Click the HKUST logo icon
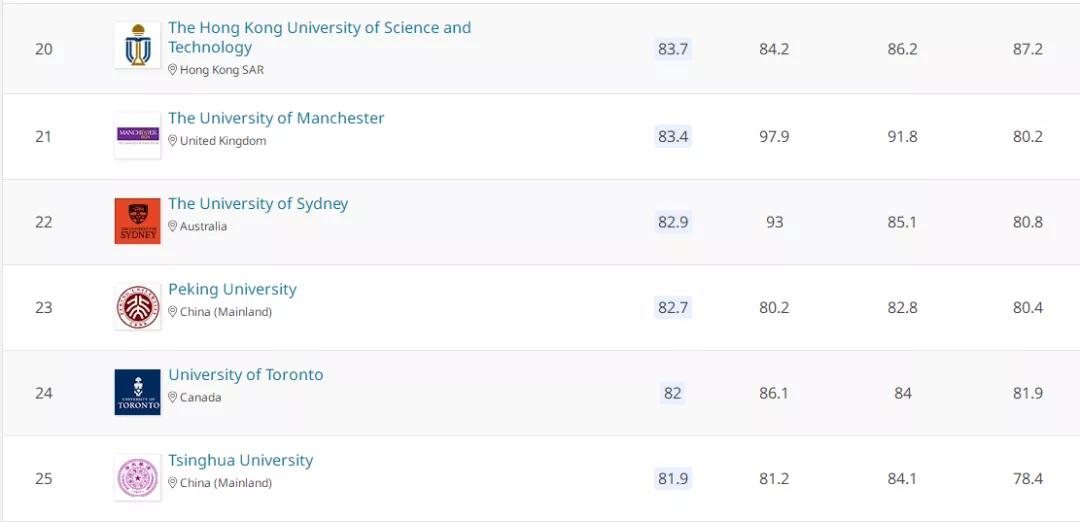The height and width of the screenshot is (522, 1080). (x=137, y=46)
